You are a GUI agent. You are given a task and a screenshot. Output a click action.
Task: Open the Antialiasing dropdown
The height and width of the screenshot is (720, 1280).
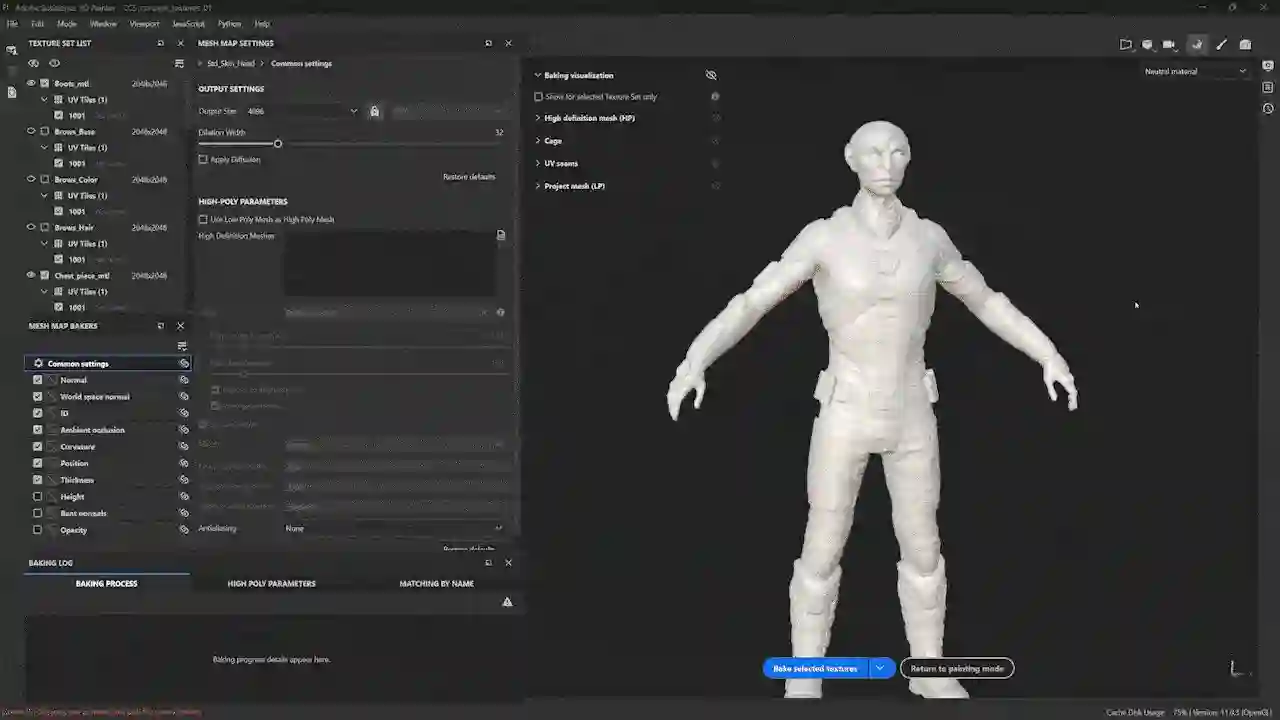coord(394,528)
